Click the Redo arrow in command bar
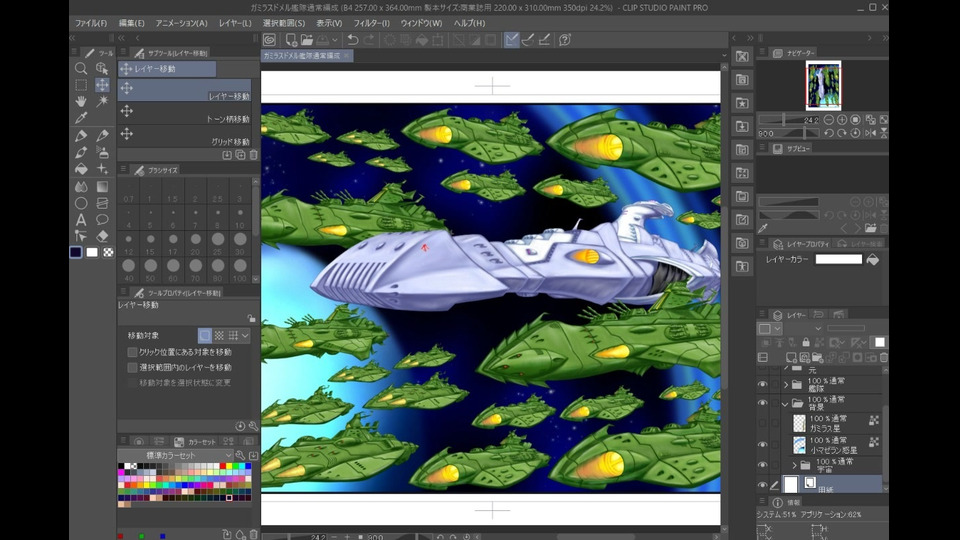This screenshot has width=960, height=540. [x=369, y=40]
